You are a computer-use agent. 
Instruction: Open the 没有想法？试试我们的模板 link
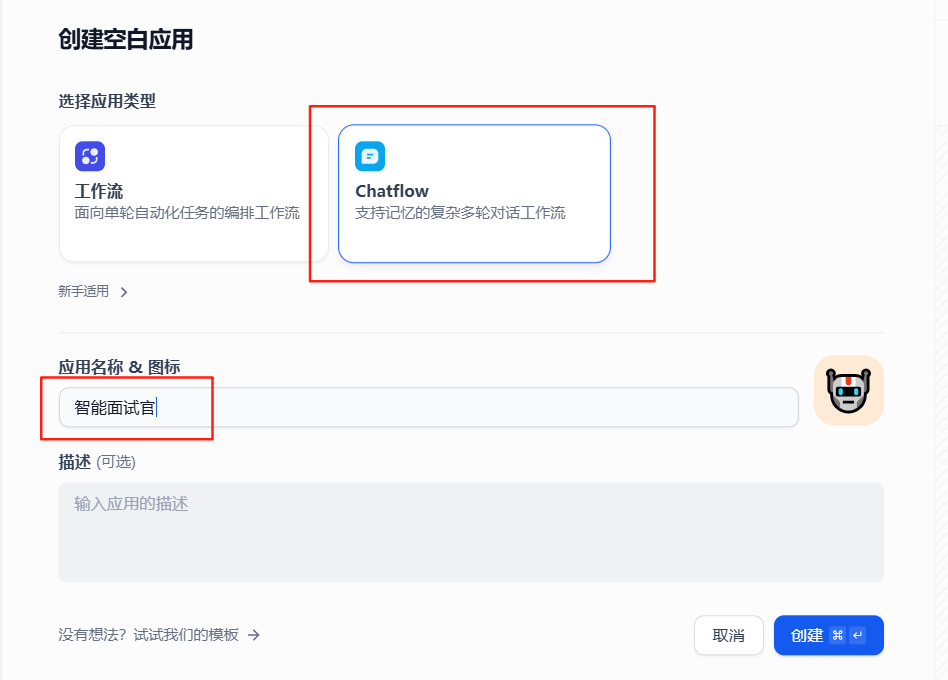(159, 635)
